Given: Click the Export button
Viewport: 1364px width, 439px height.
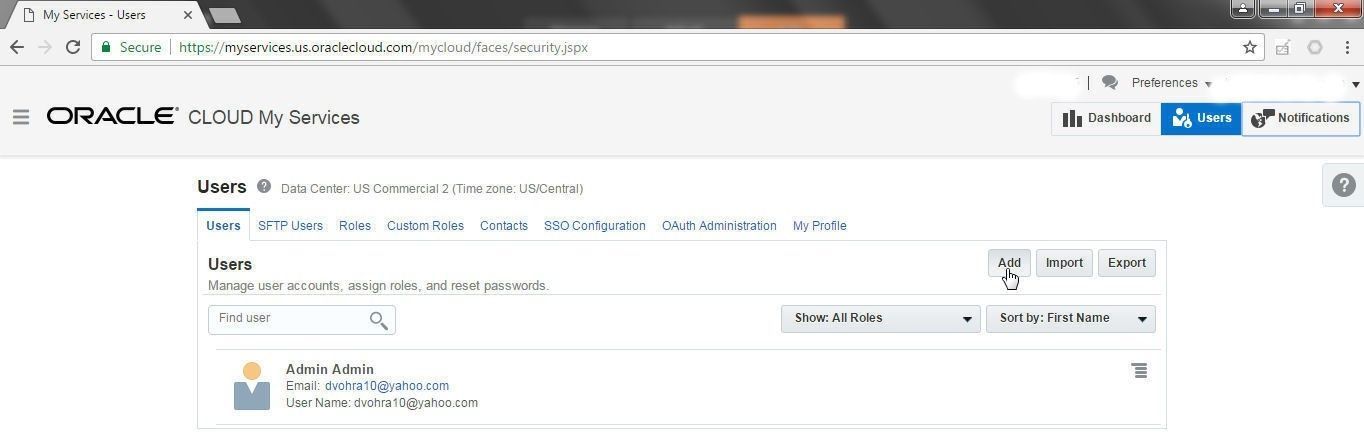Looking at the screenshot, I should [1127, 263].
